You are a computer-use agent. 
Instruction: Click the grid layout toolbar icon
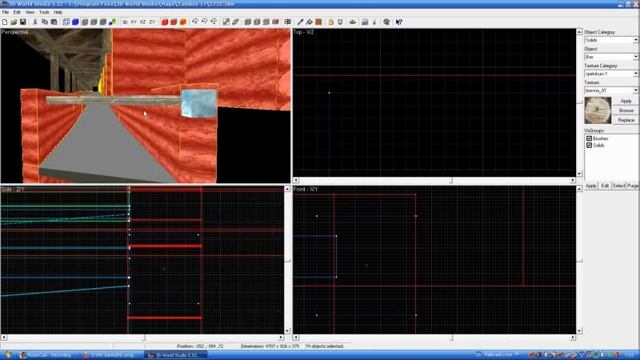[x=288, y=22]
